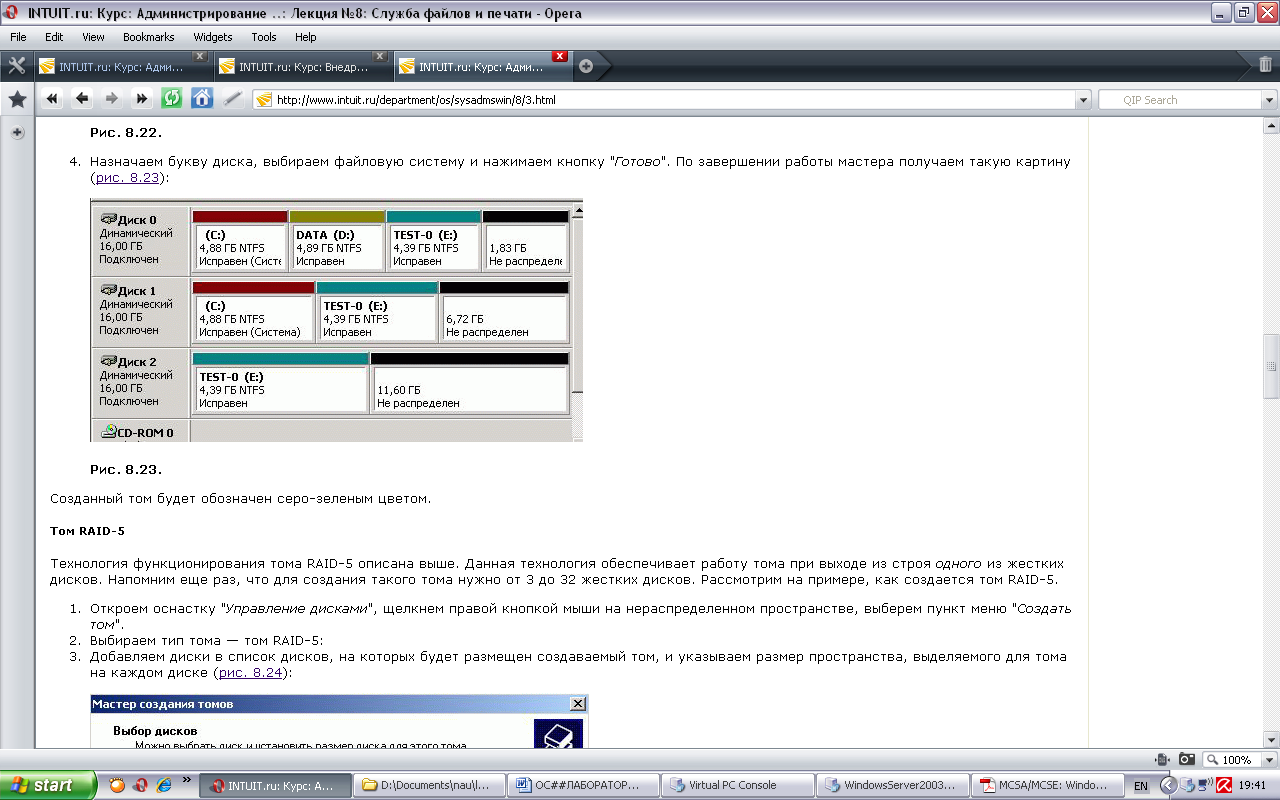This screenshot has height=800, width=1280.
Task: Open the Bookmarks menu
Action: (149, 37)
